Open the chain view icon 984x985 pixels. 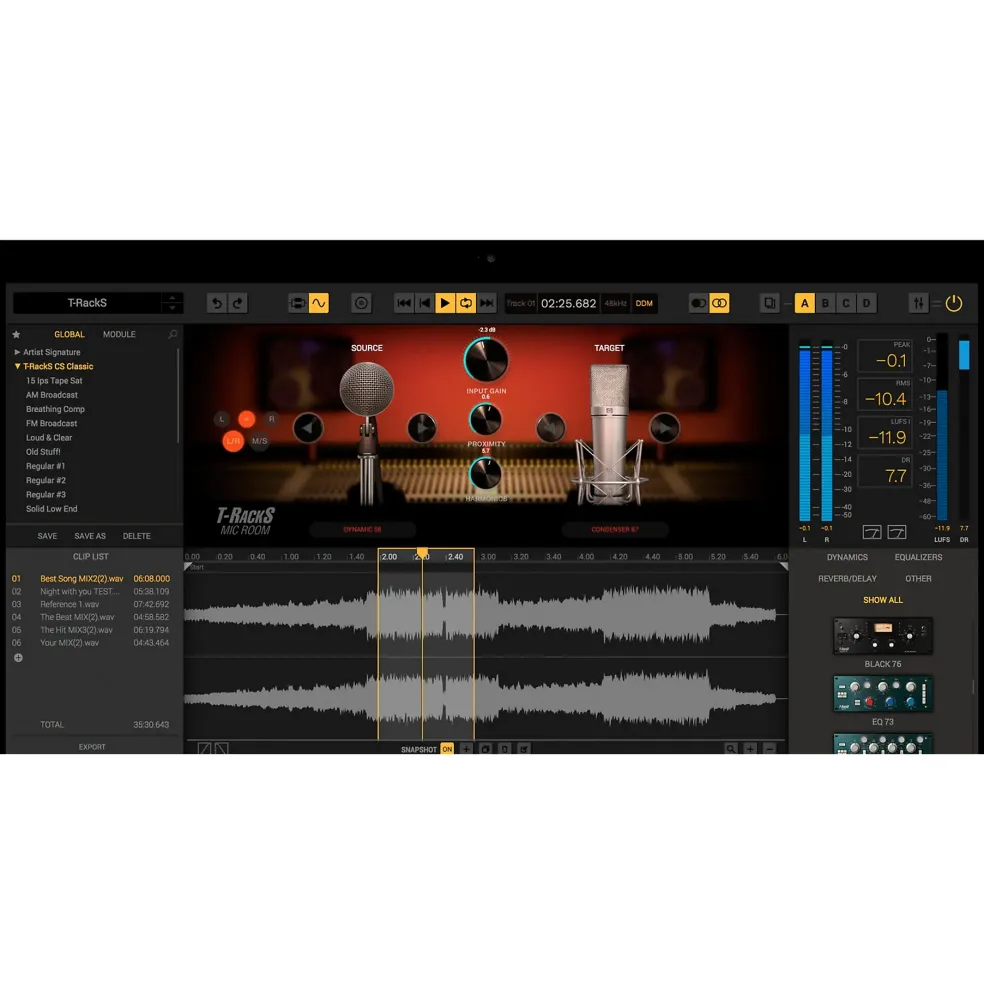pos(298,303)
